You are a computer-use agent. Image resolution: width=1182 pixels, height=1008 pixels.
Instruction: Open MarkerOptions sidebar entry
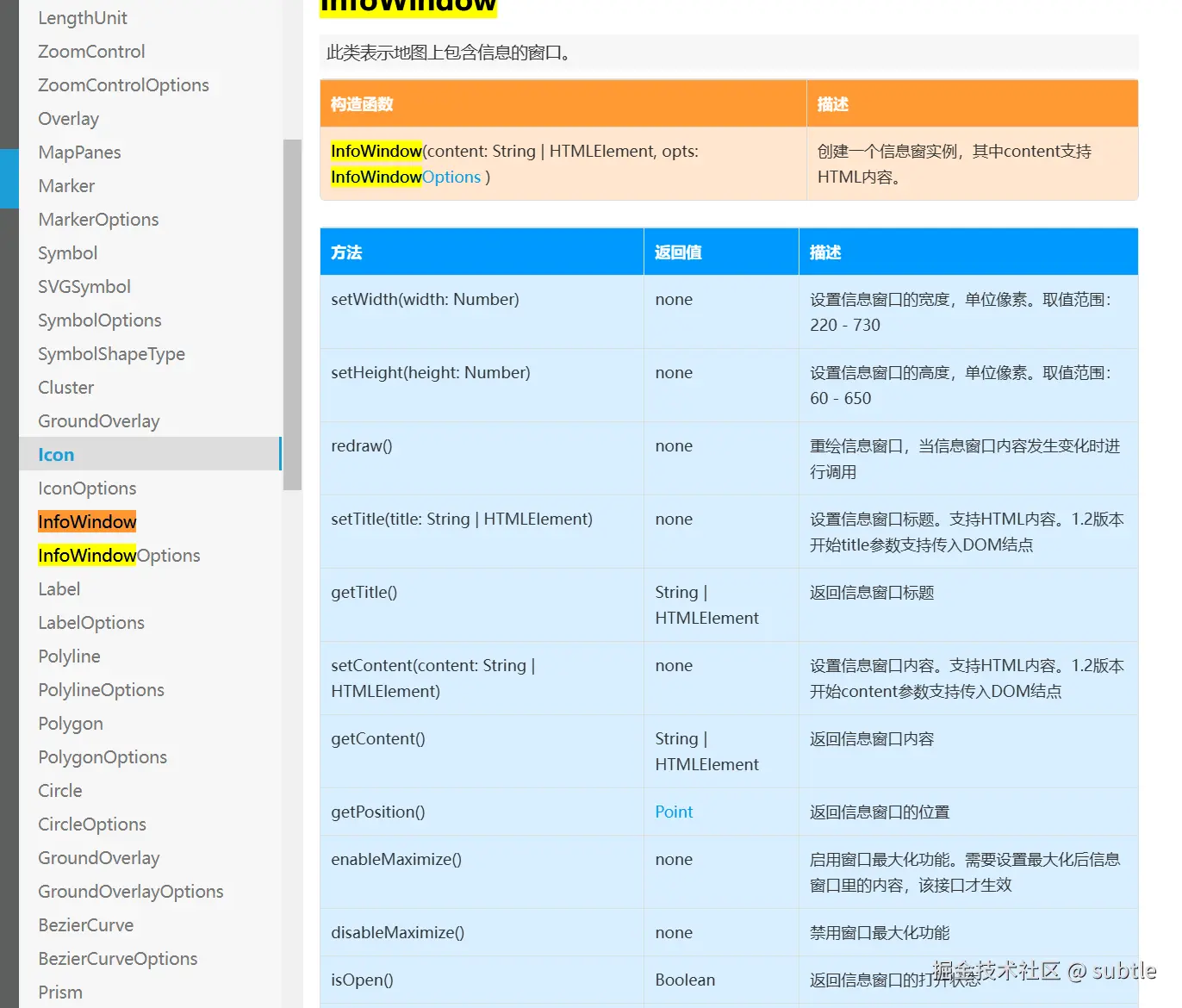98,220
